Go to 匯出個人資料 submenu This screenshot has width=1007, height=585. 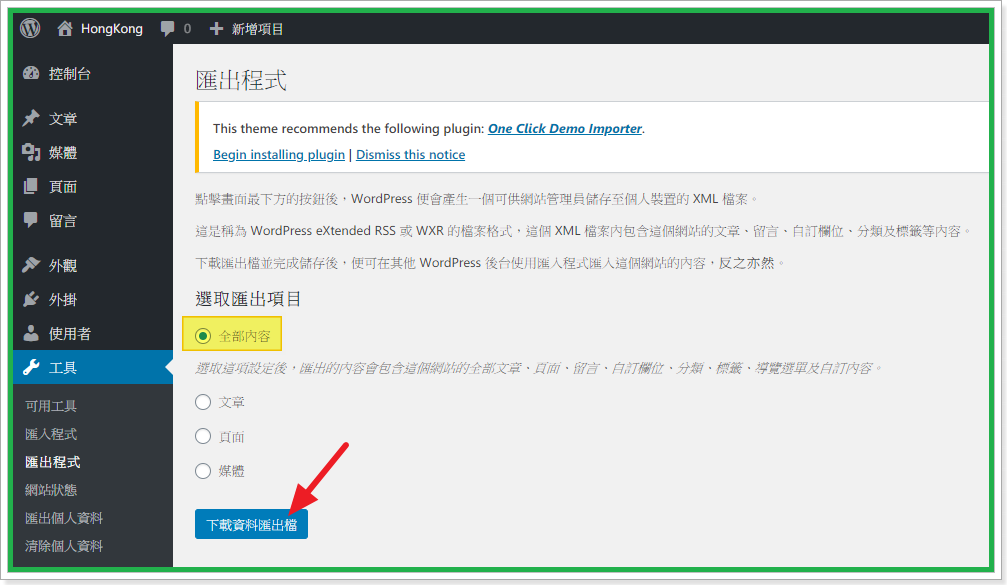pos(64,518)
